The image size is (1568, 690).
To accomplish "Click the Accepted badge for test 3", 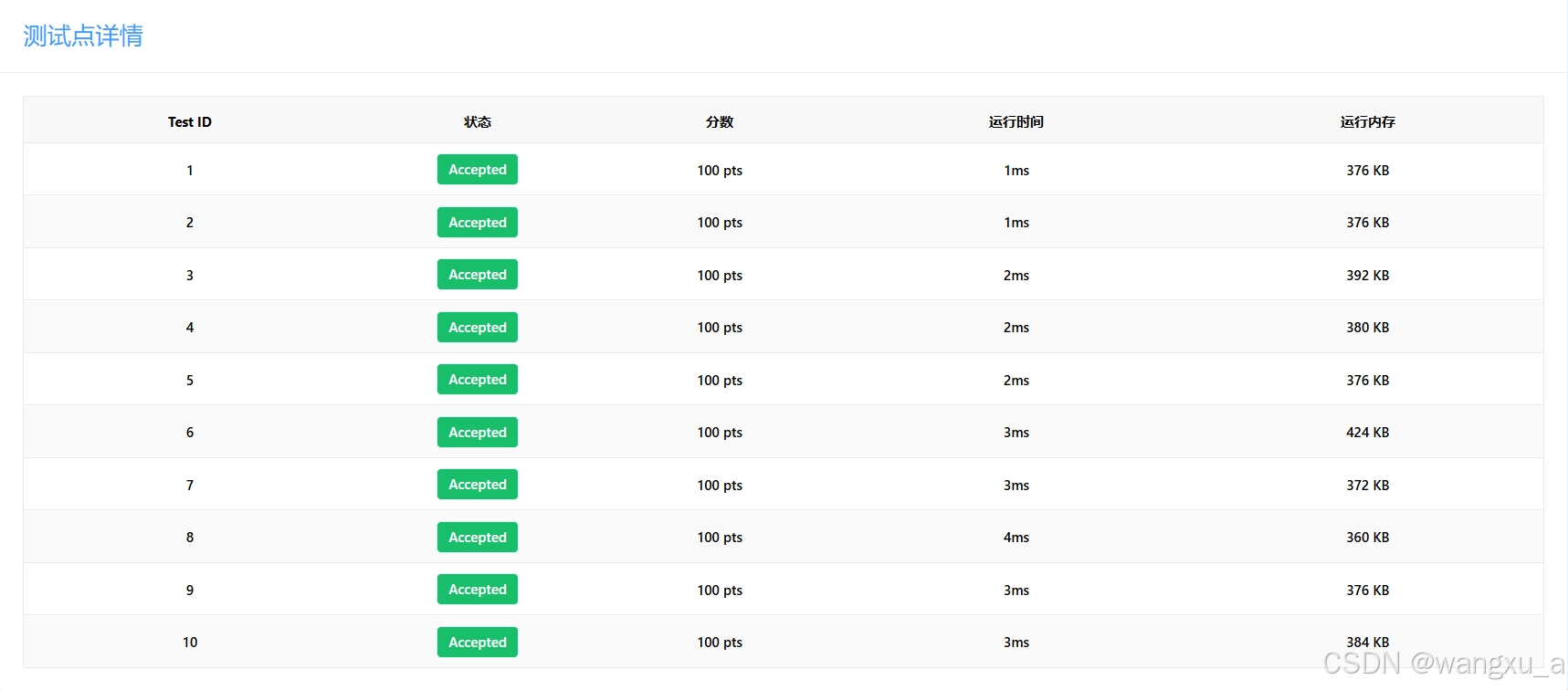I will 478,275.
